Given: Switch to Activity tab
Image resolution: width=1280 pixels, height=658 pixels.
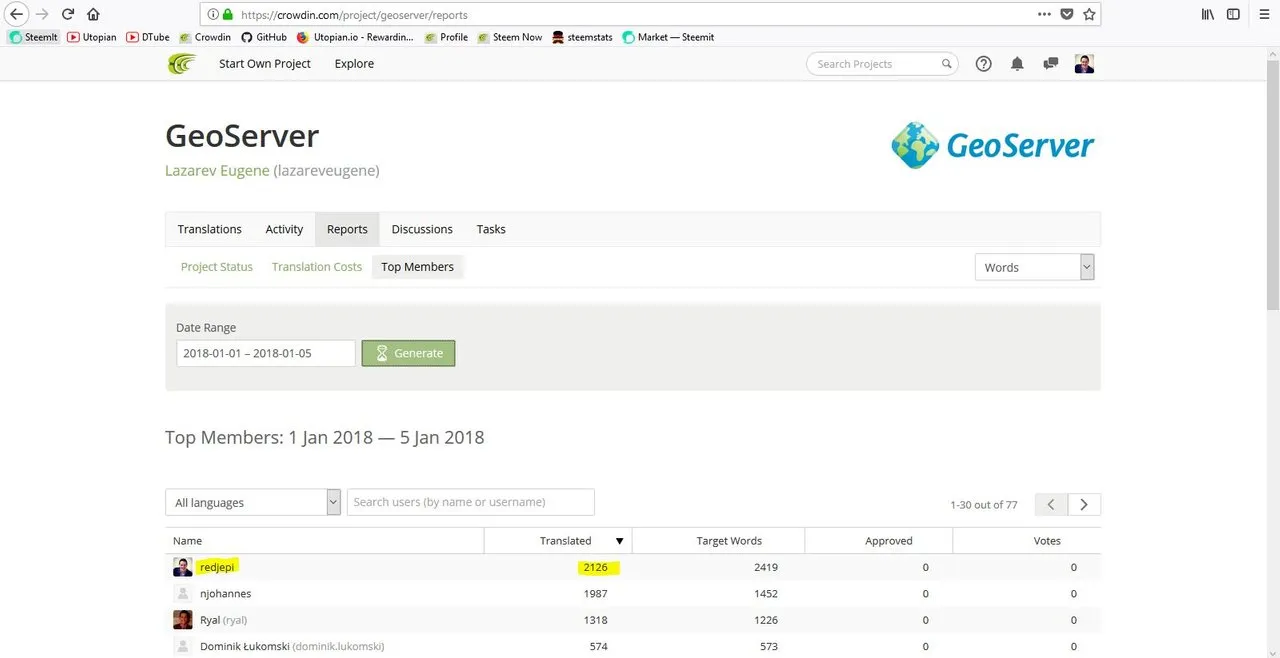Looking at the screenshot, I should (284, 229).
